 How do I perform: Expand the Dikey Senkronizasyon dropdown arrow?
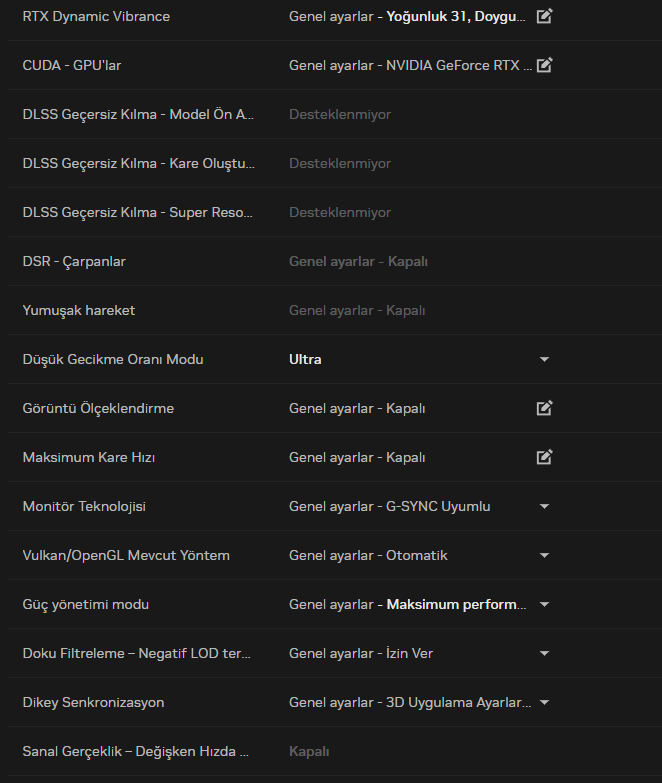(544, 702)
